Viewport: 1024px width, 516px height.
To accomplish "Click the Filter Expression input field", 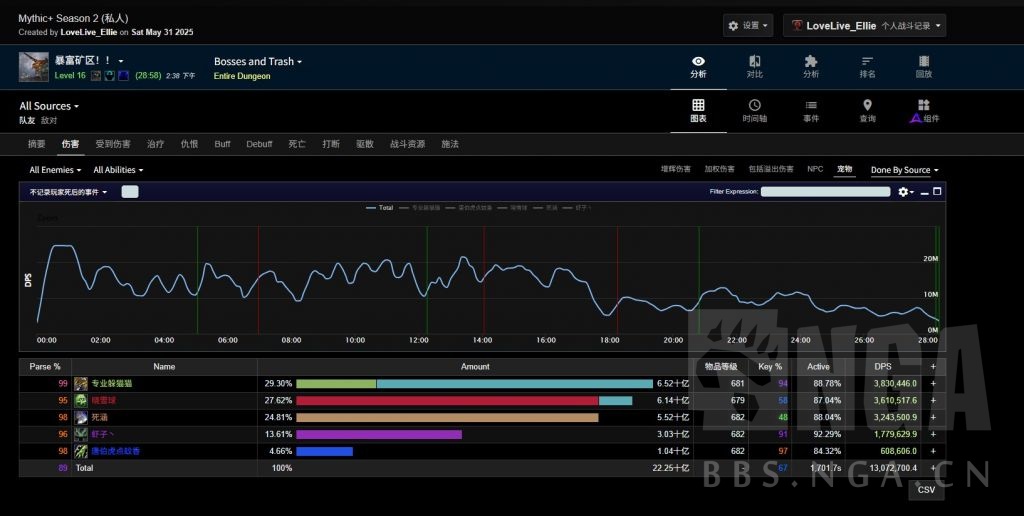I will coord(825,191).
